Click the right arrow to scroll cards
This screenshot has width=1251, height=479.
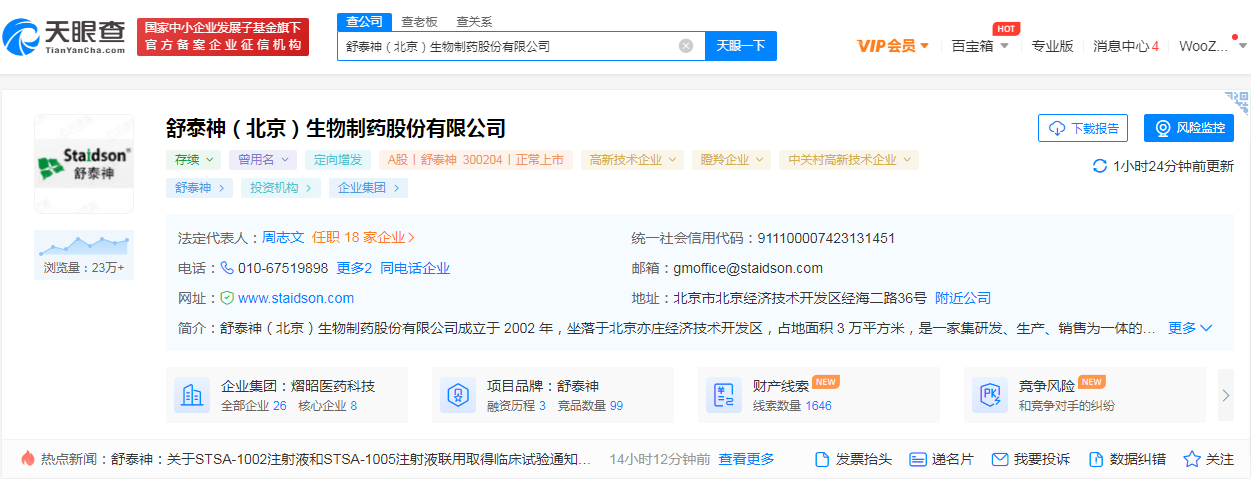pyautogui.click(x=1225, y=395)
